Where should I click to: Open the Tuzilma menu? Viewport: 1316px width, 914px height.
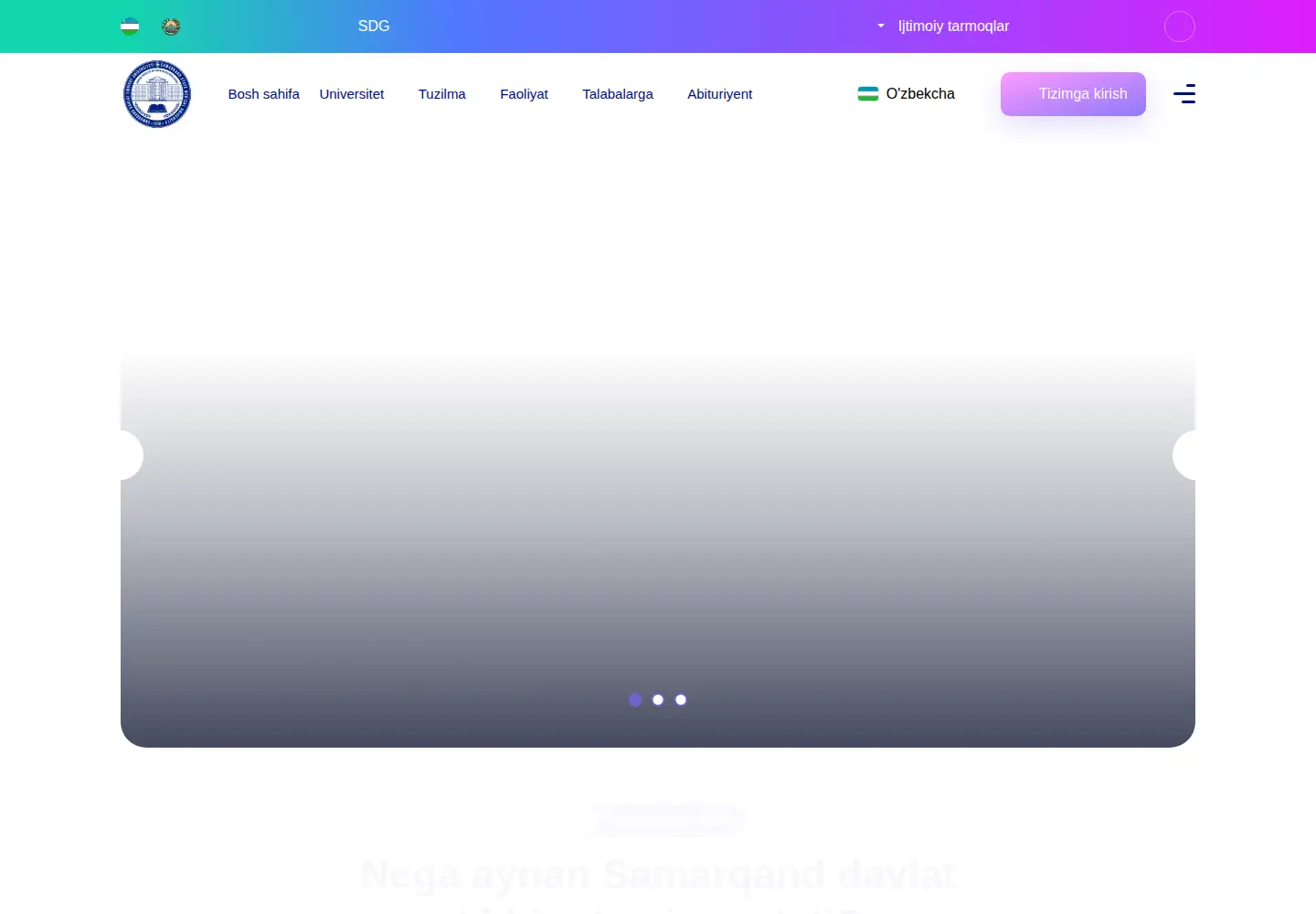(442, 94)
